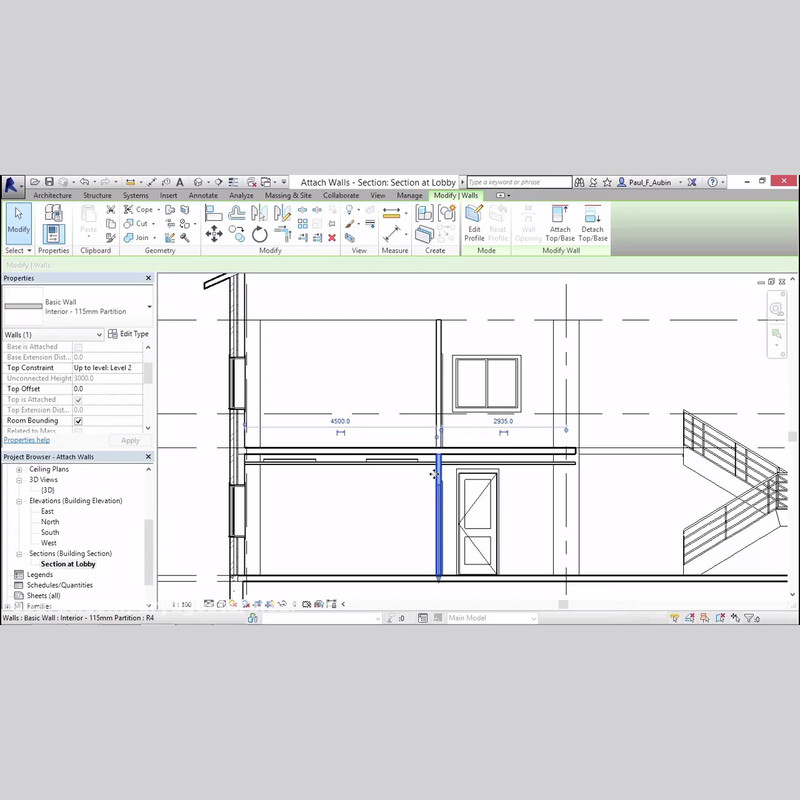Toggle the Top is Attached checkbox
800x800 pixels.
(x=79, y=400)
